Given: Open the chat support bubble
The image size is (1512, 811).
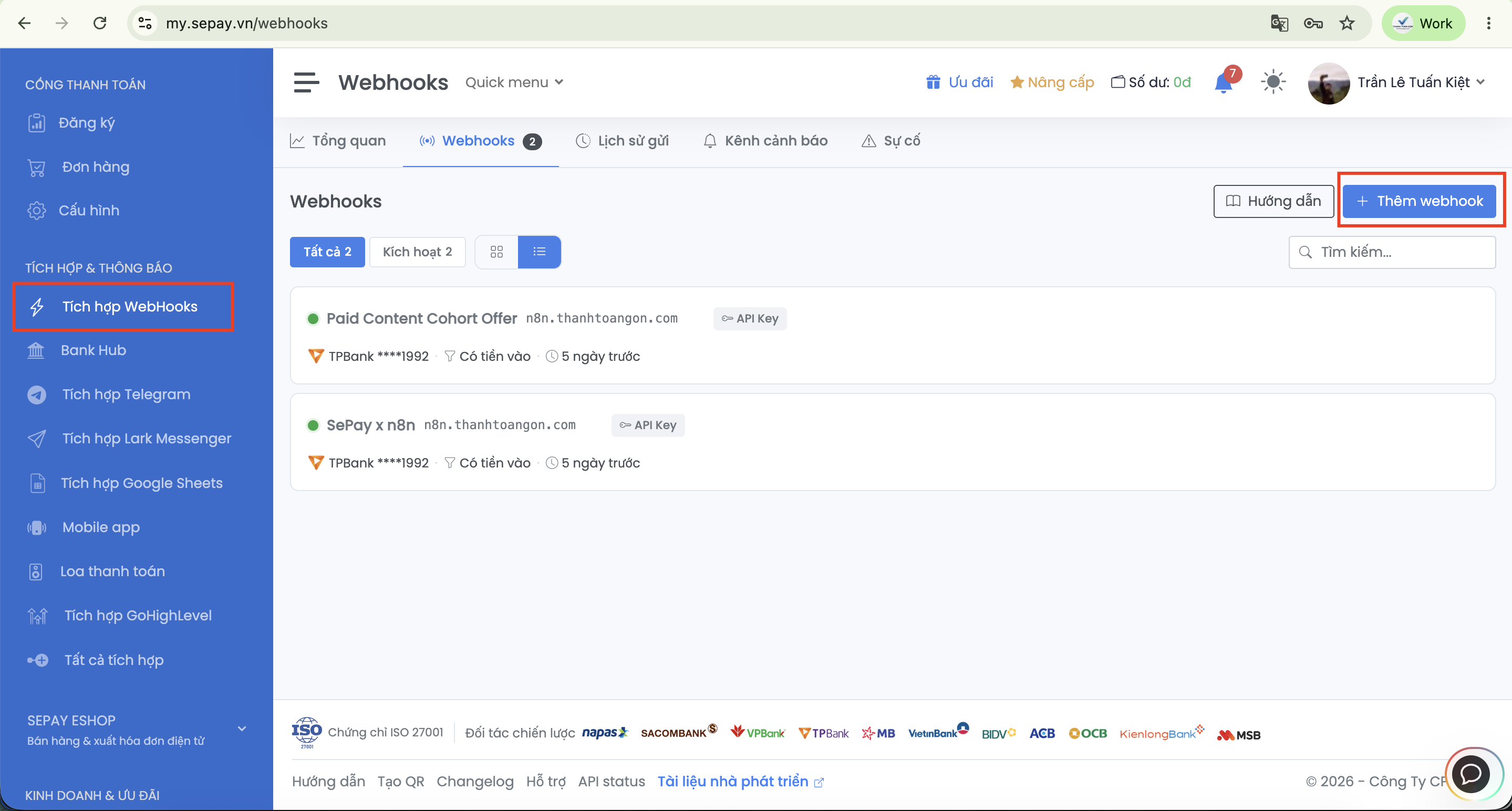Looking at the screenshot, I should tap(1470, 774).
